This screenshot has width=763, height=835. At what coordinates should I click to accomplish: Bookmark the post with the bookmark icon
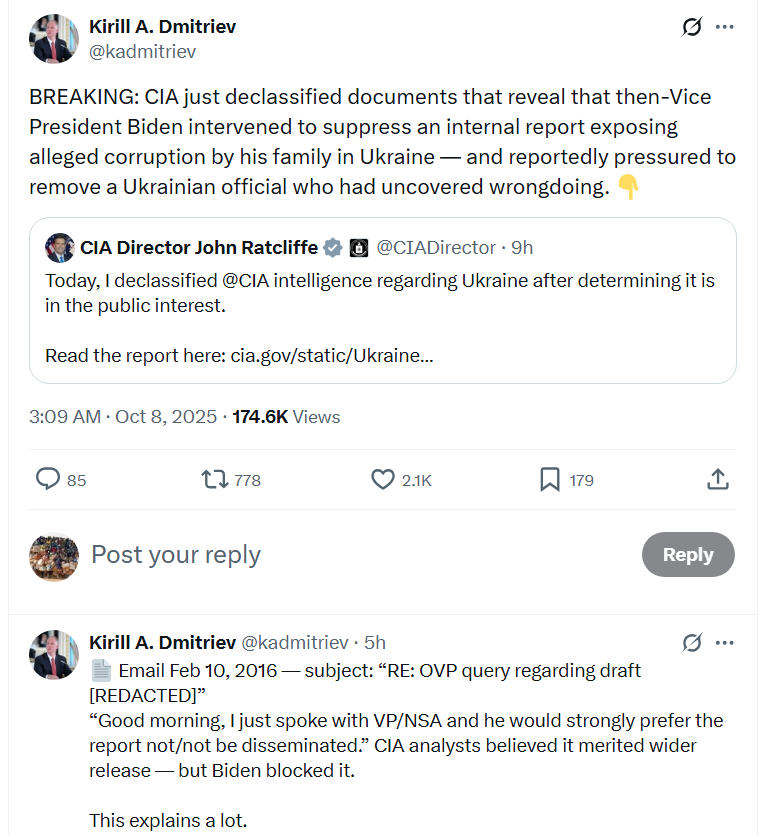(x=549, y=480)
